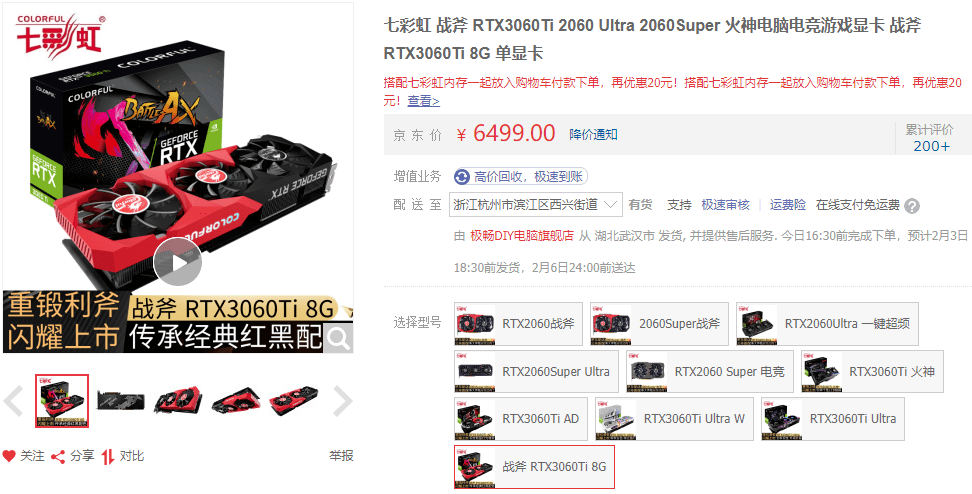972x494 pixels.
Task: Choose the RTX3060Ti Ultra W model
Action: (674, 419)
